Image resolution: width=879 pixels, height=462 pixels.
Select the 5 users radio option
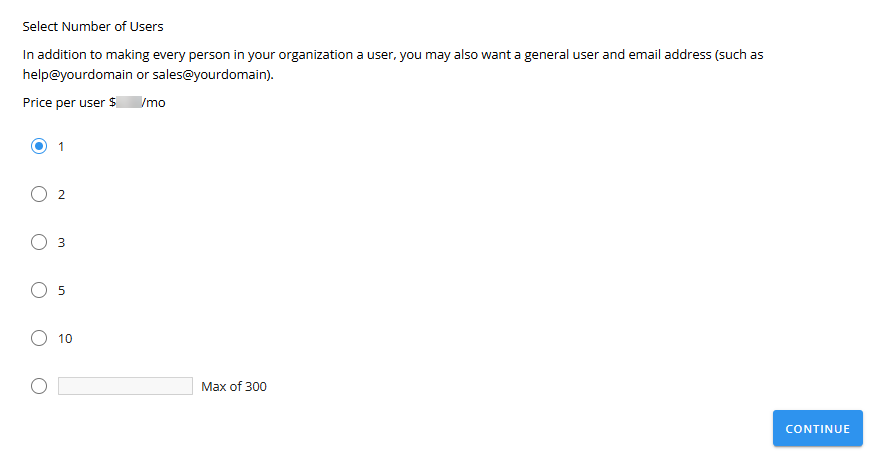[39, 290]
